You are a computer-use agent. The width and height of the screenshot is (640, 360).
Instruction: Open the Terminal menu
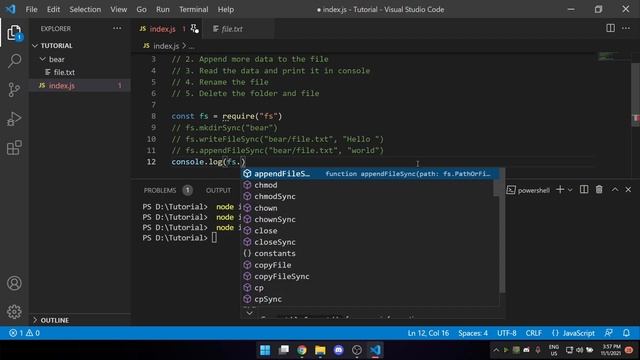tap(193, 9)
